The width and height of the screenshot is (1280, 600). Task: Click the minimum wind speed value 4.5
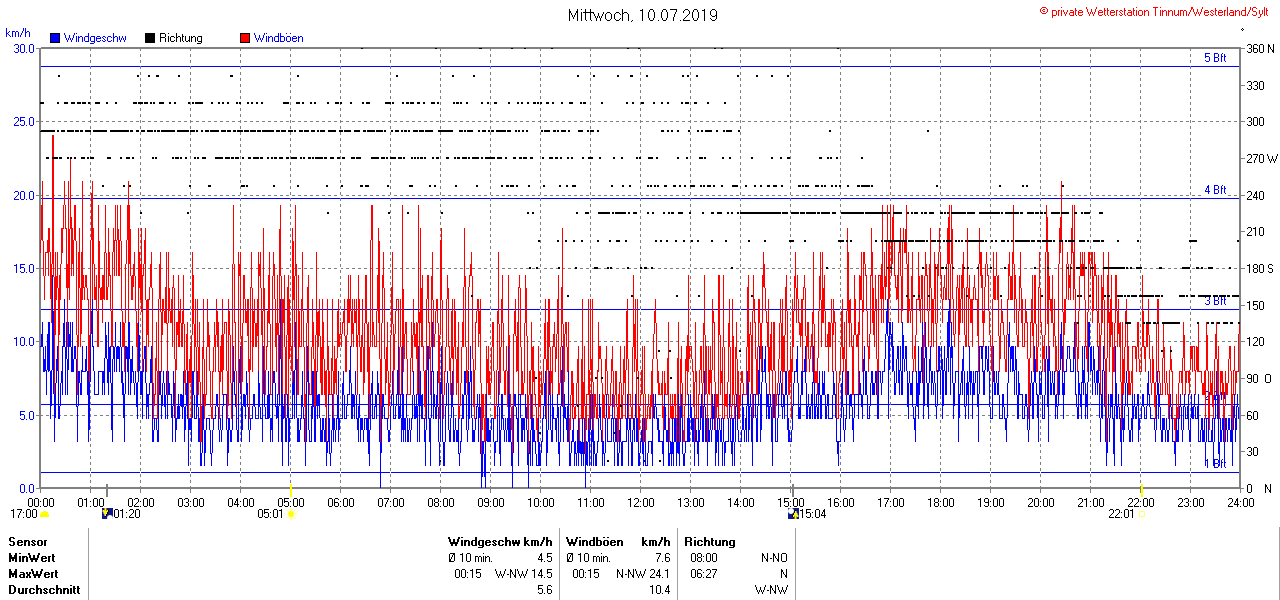tap(545, 558)
